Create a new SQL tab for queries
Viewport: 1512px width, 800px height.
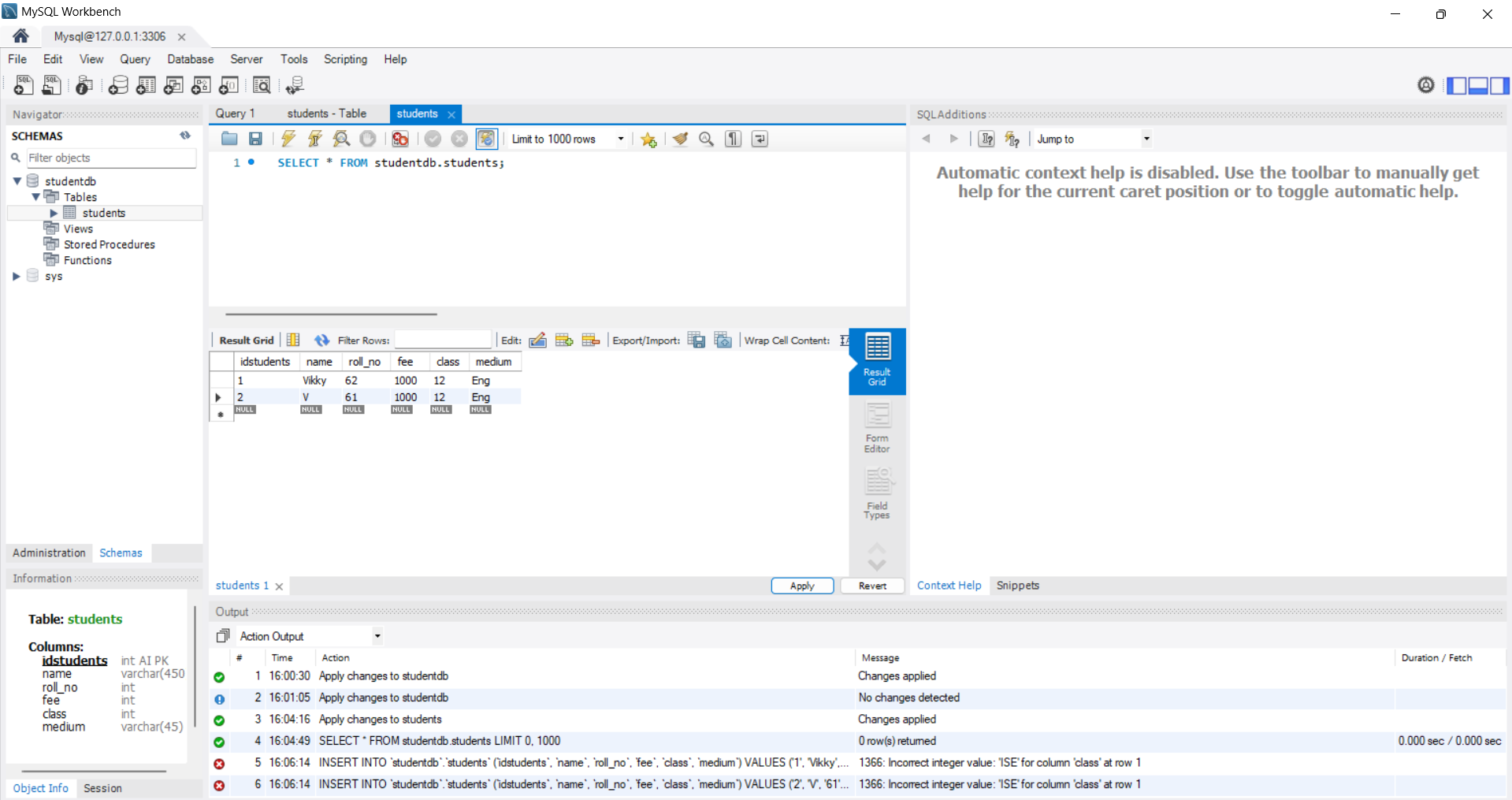24,85
